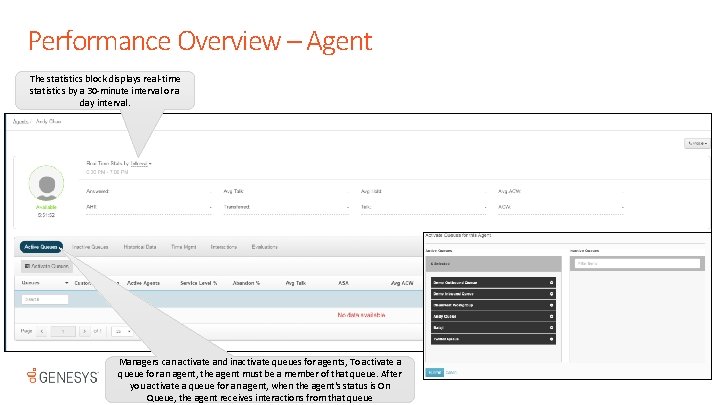720x405 pixels.
Task: Click the Service Level % column header
Action: click(198, 283)
